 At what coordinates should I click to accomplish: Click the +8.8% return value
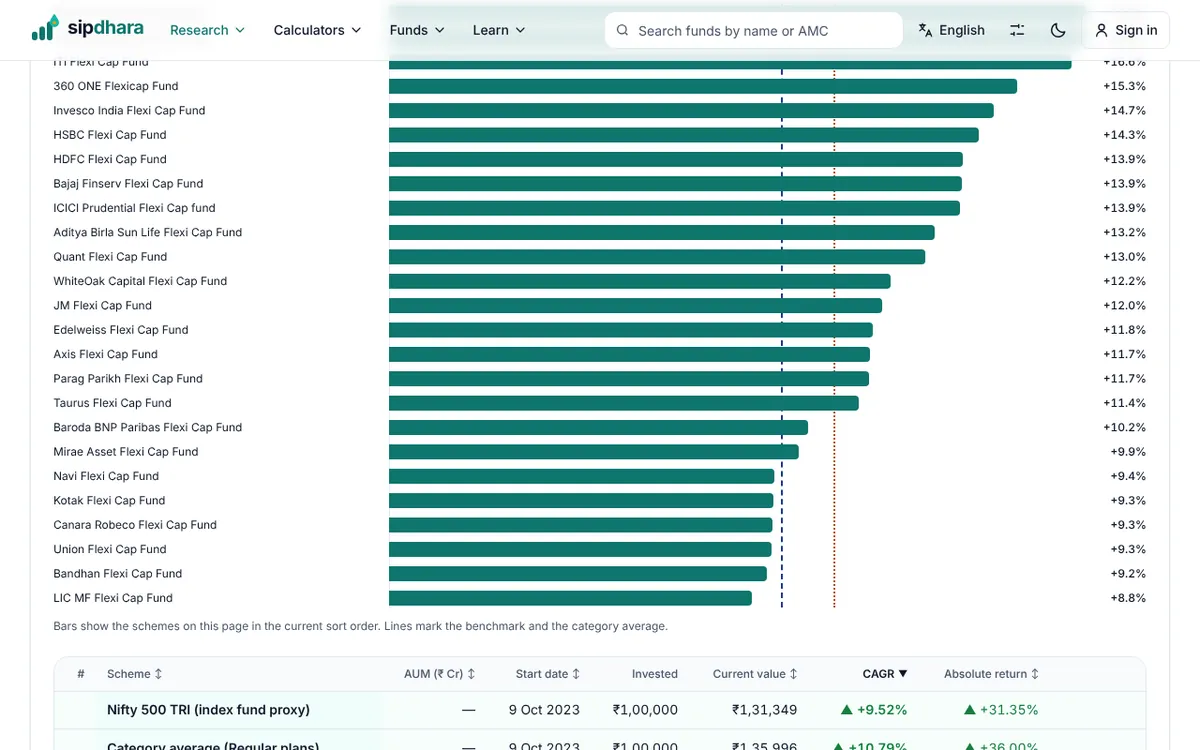click(x=1128, y=598)
